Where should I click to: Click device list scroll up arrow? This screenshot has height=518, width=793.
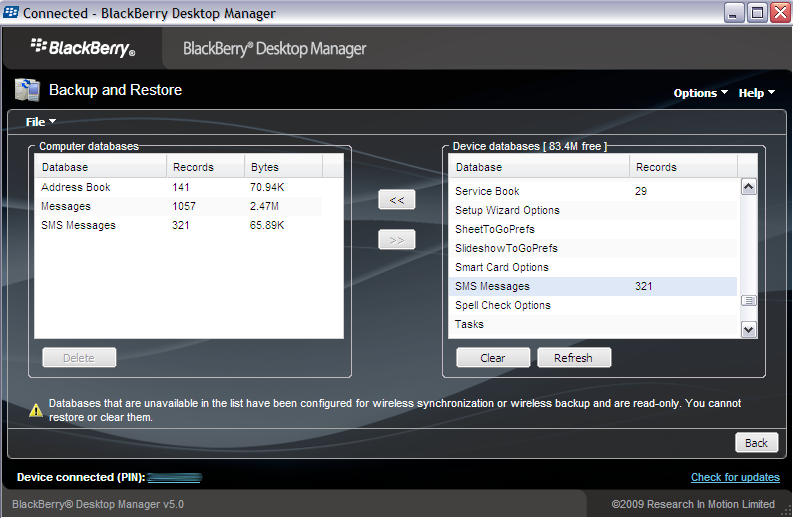[x=748, y=187]
